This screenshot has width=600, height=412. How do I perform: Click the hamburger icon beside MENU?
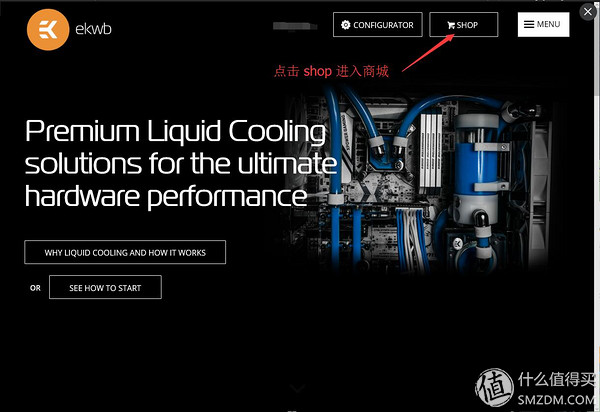pyautogui.click(x=529, y=24)
